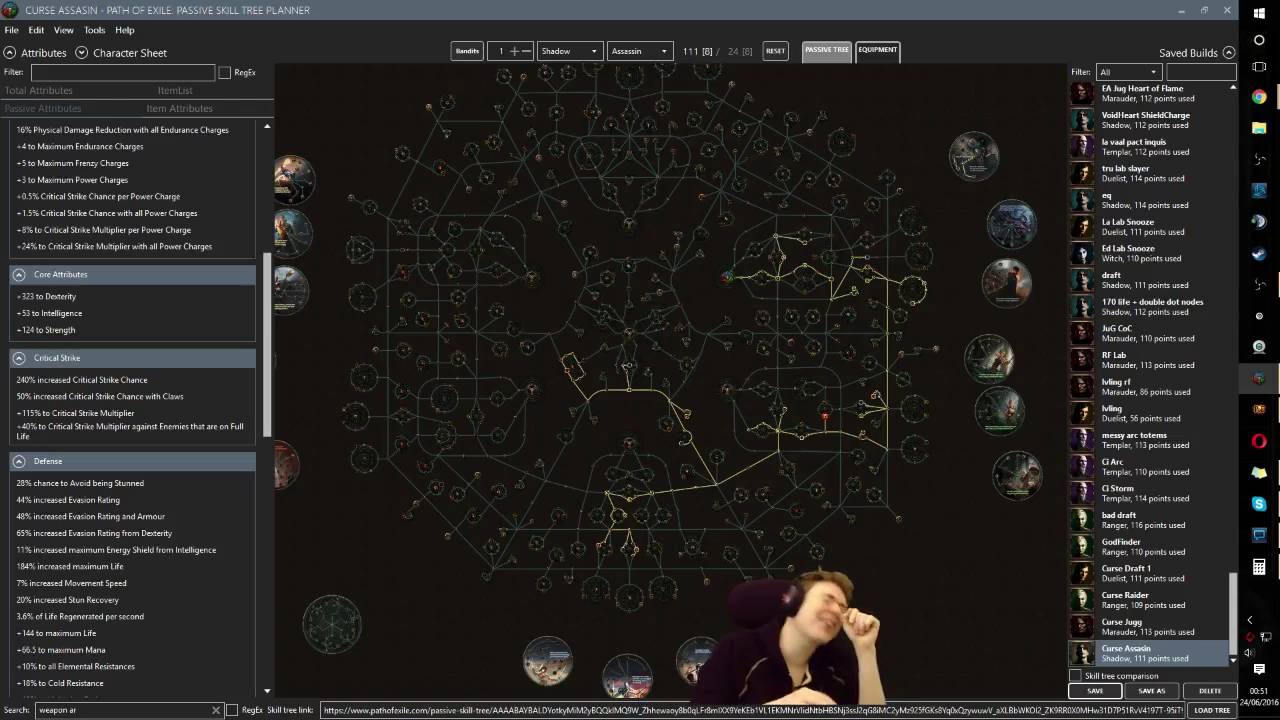Open the View menu

(63, 30)
